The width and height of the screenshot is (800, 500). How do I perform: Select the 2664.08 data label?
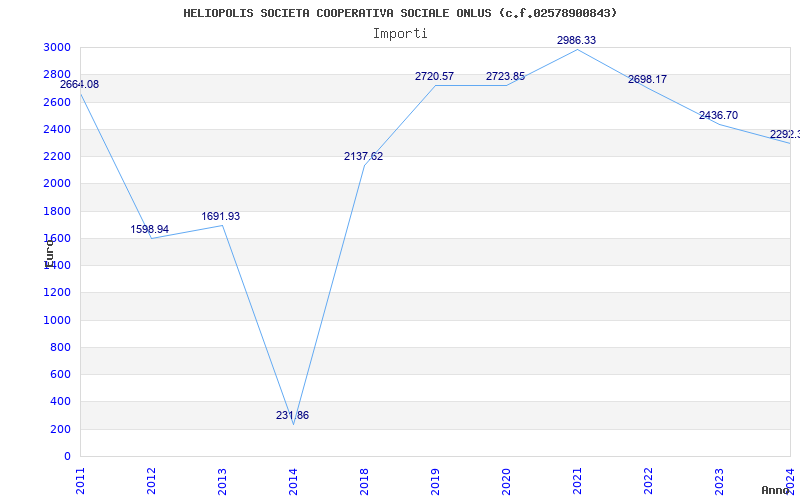(x=80, y=85)
